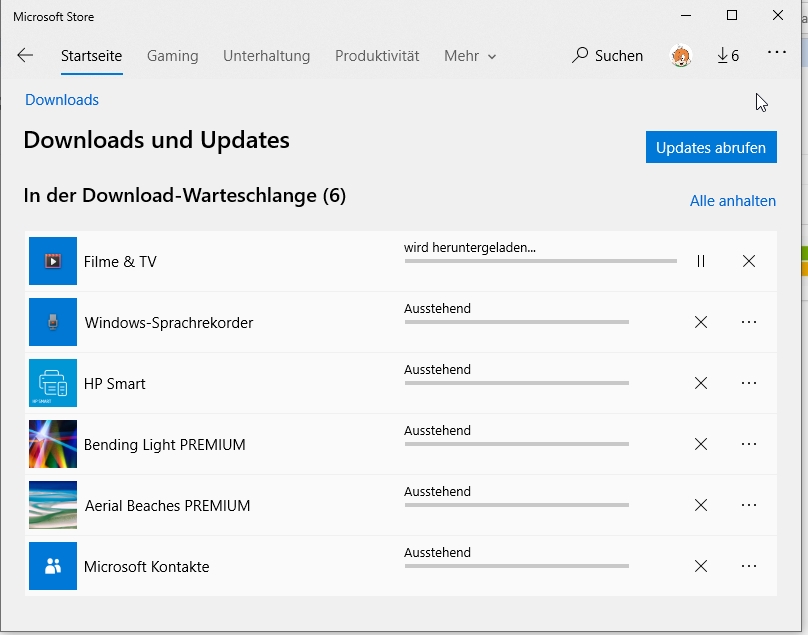This screenshot has width=808, height=635.
Task: Pause the Filme & TV download
Action: [700, 261]
